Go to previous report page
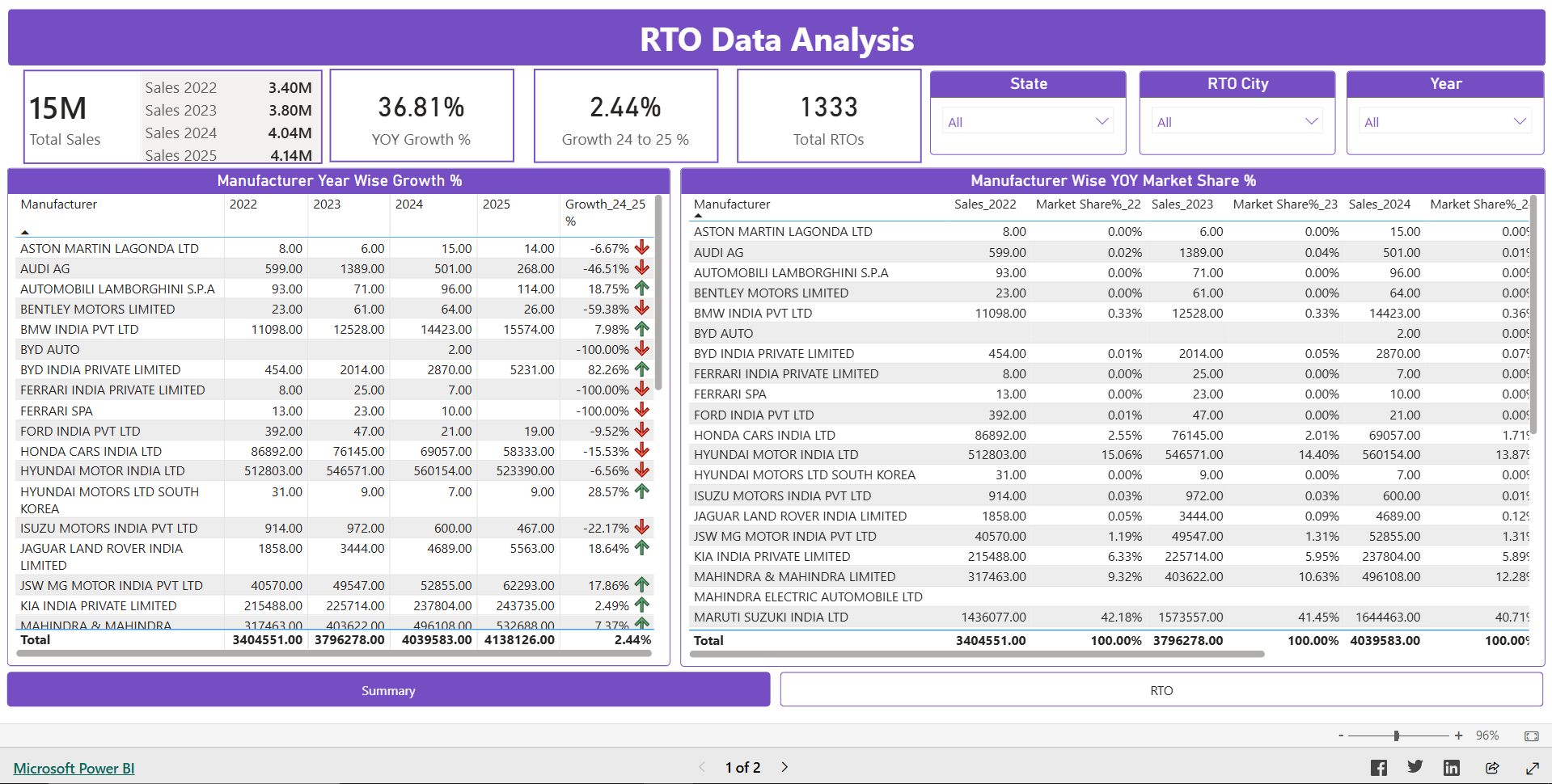Viewport: 1552px width, 784px height. (701, 767)
